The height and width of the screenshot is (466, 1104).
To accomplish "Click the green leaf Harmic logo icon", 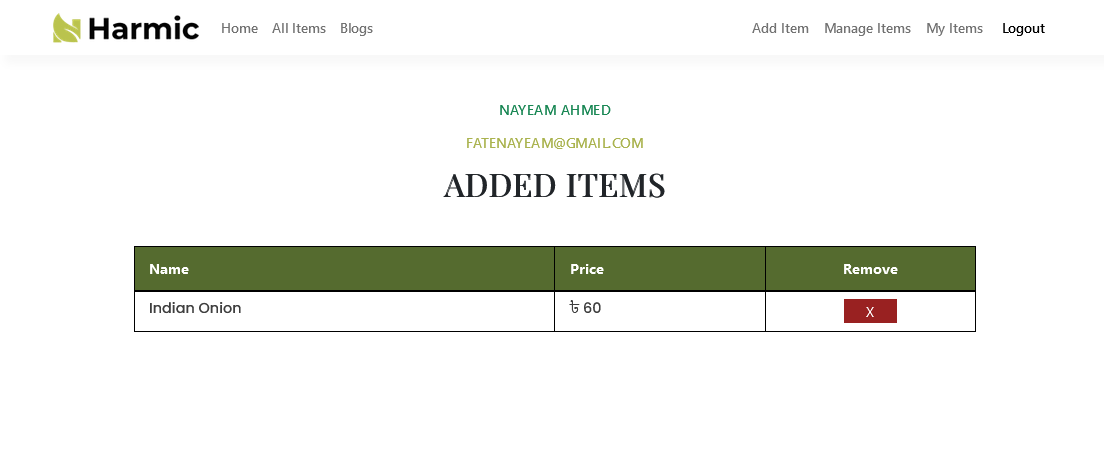I will click(x=67, y=28).
